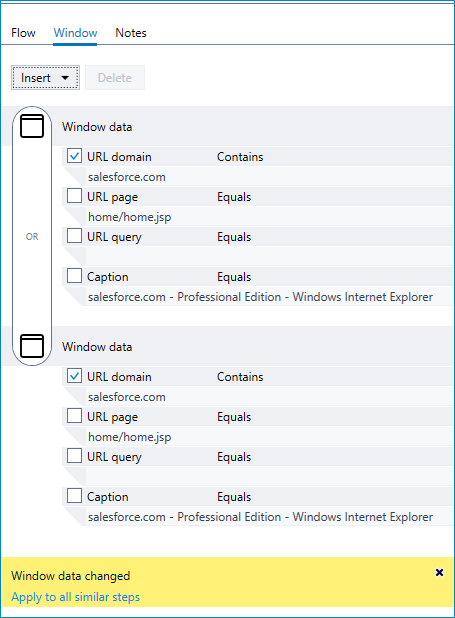Change the Contains operator of first URL domain

click(240, 157)
